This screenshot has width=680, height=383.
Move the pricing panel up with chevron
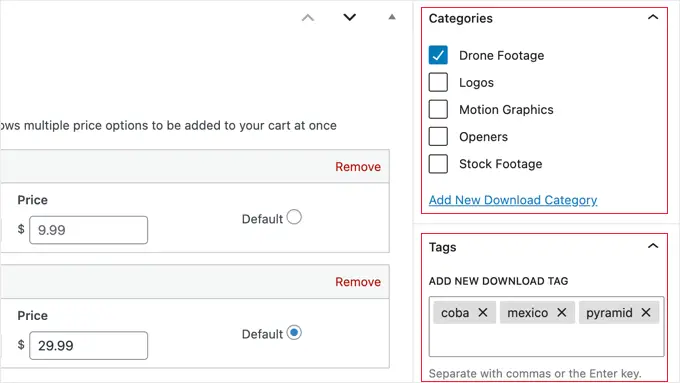pyautogui.click(x=308, y=18)
